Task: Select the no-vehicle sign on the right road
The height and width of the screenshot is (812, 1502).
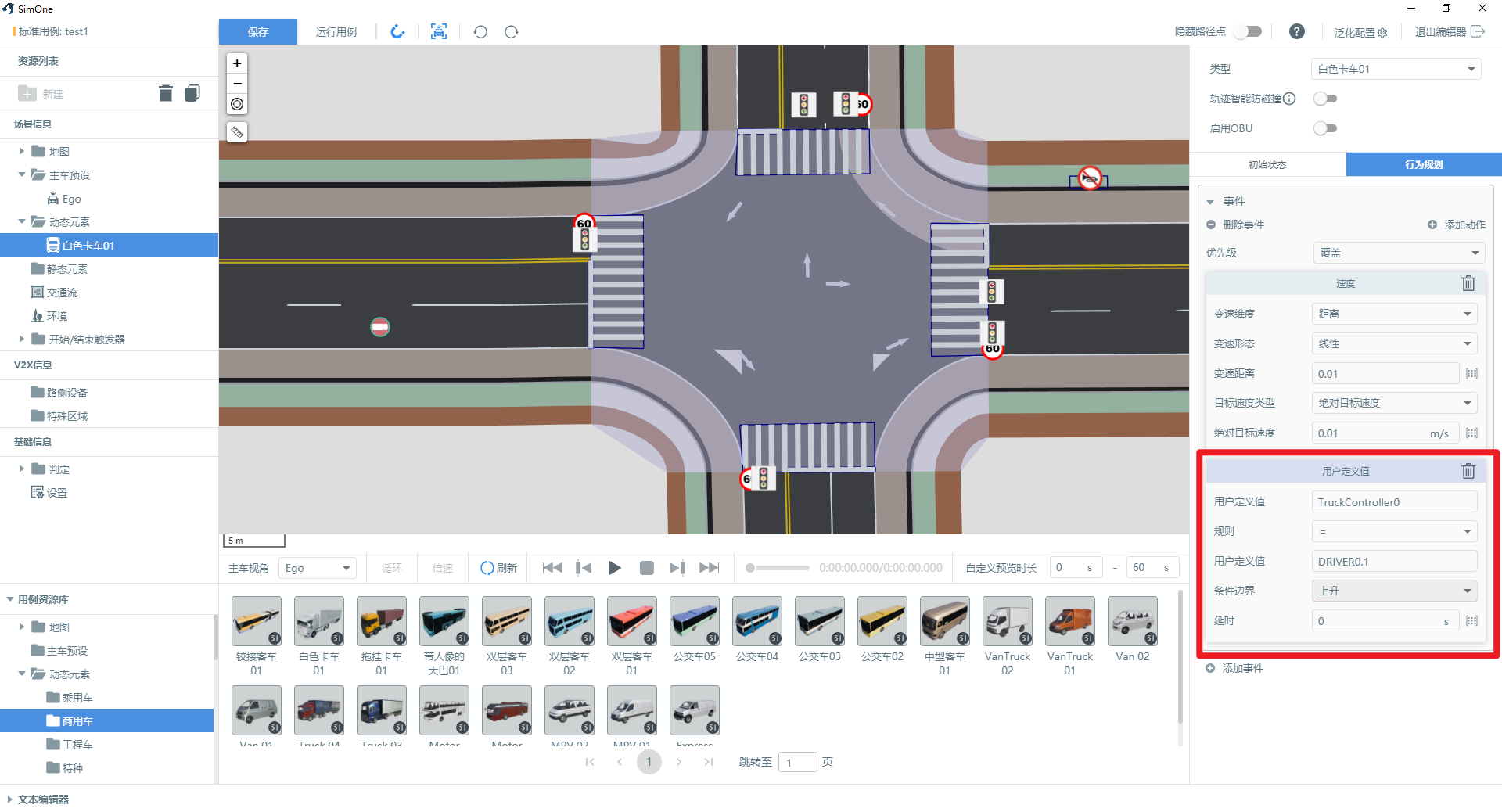Action: coord(1090,178)
